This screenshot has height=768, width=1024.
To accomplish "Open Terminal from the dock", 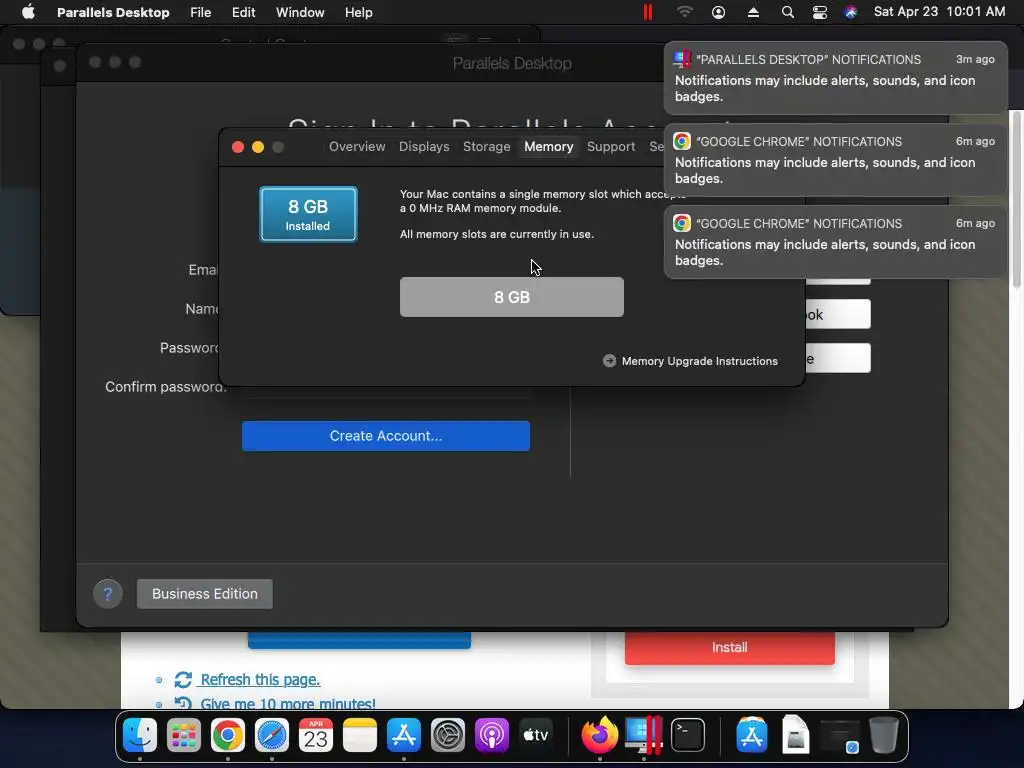I will (688, 735).
